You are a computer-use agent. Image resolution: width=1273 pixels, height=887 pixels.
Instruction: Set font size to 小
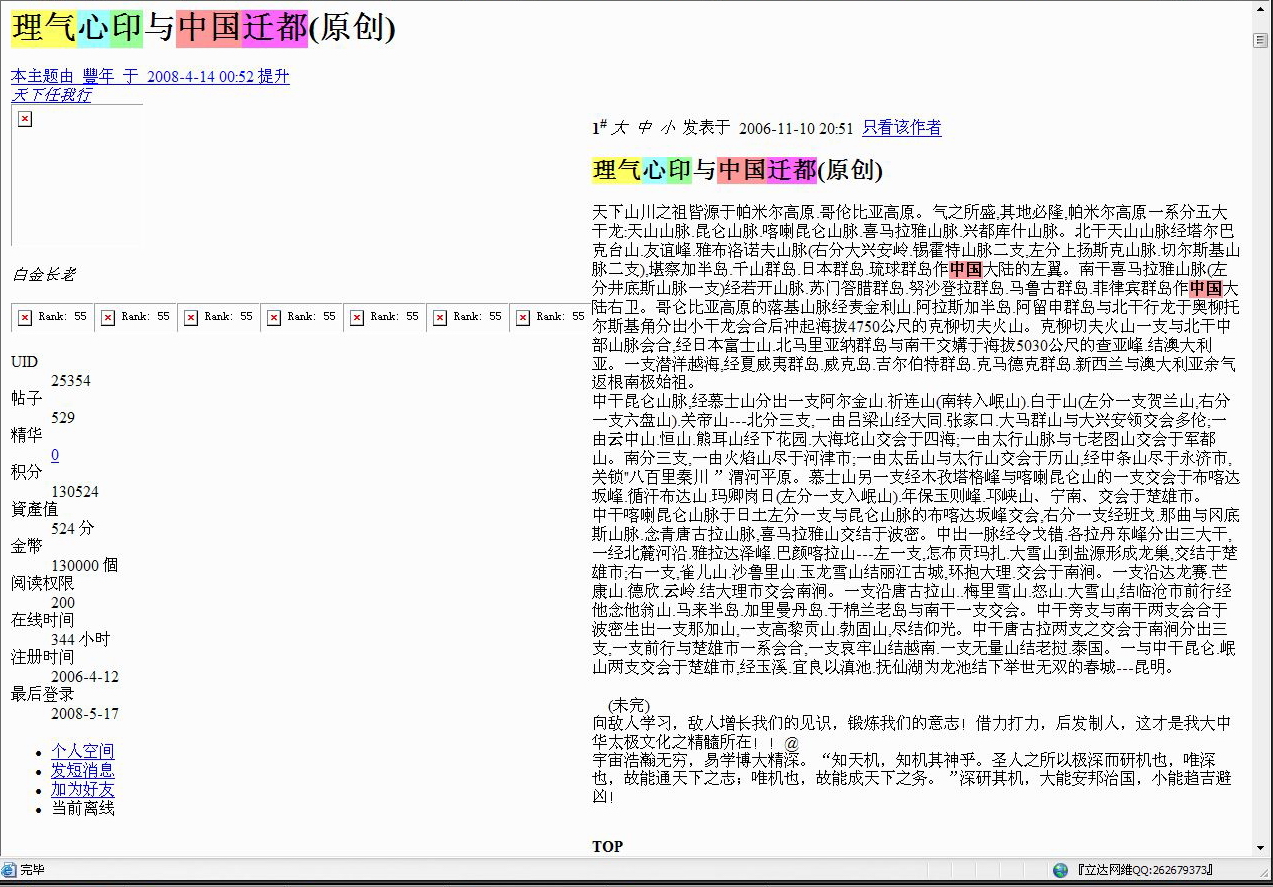(667, 128)
